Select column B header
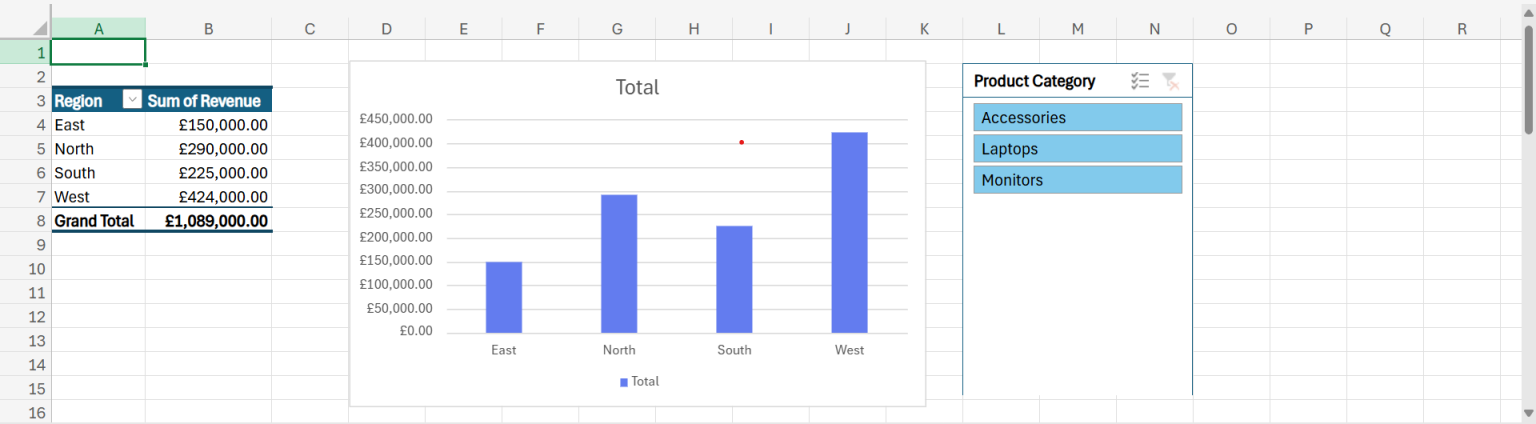Viewport: 1536px width, 424px height. (x=208, y=29)
